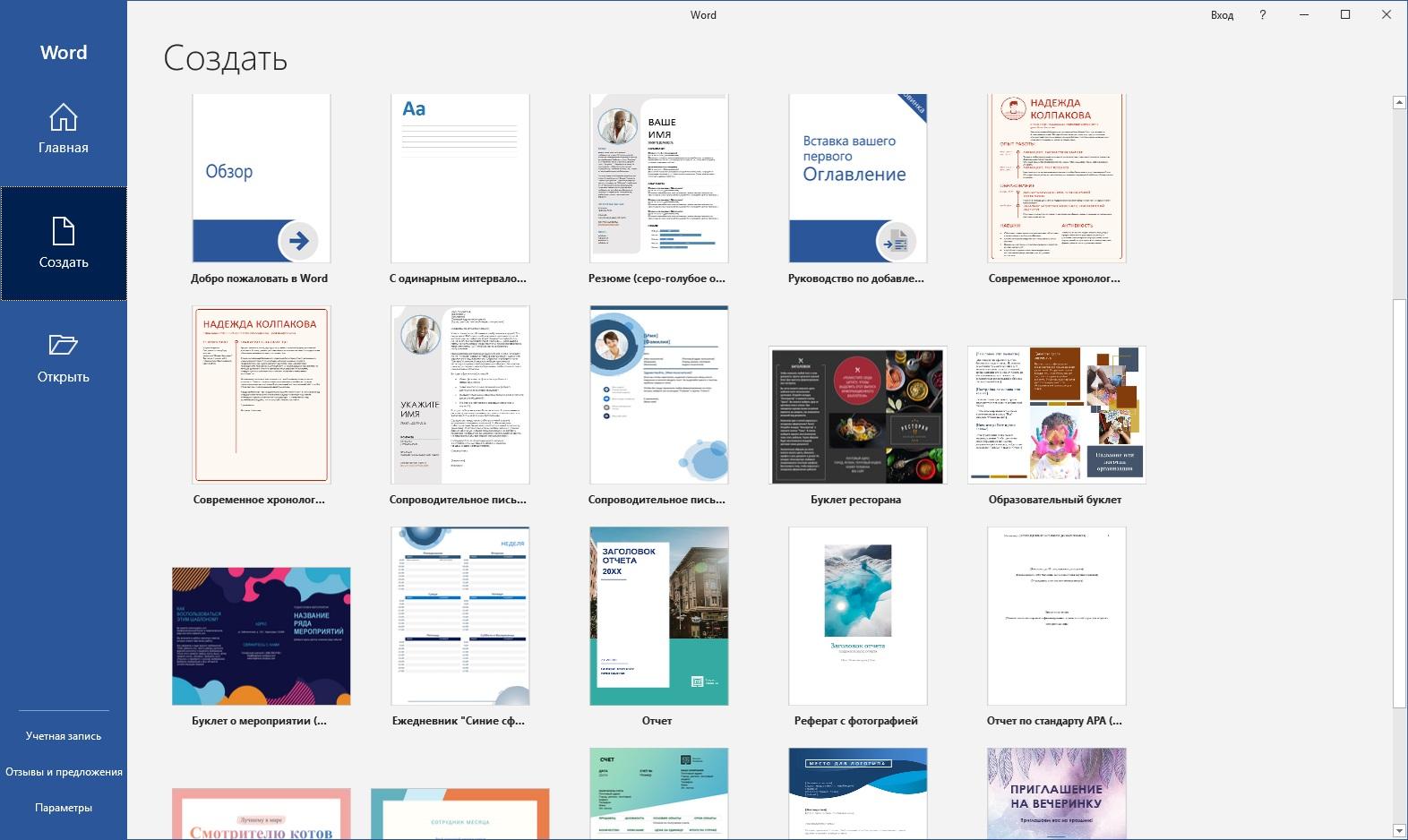Click the Реферат с фотографией caption
1408x840 pixels.
point(856,721)
